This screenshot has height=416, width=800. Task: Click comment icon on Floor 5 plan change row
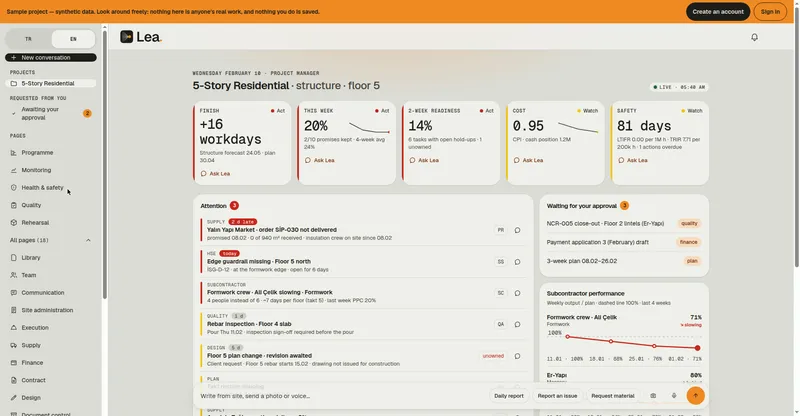point(517,356)
